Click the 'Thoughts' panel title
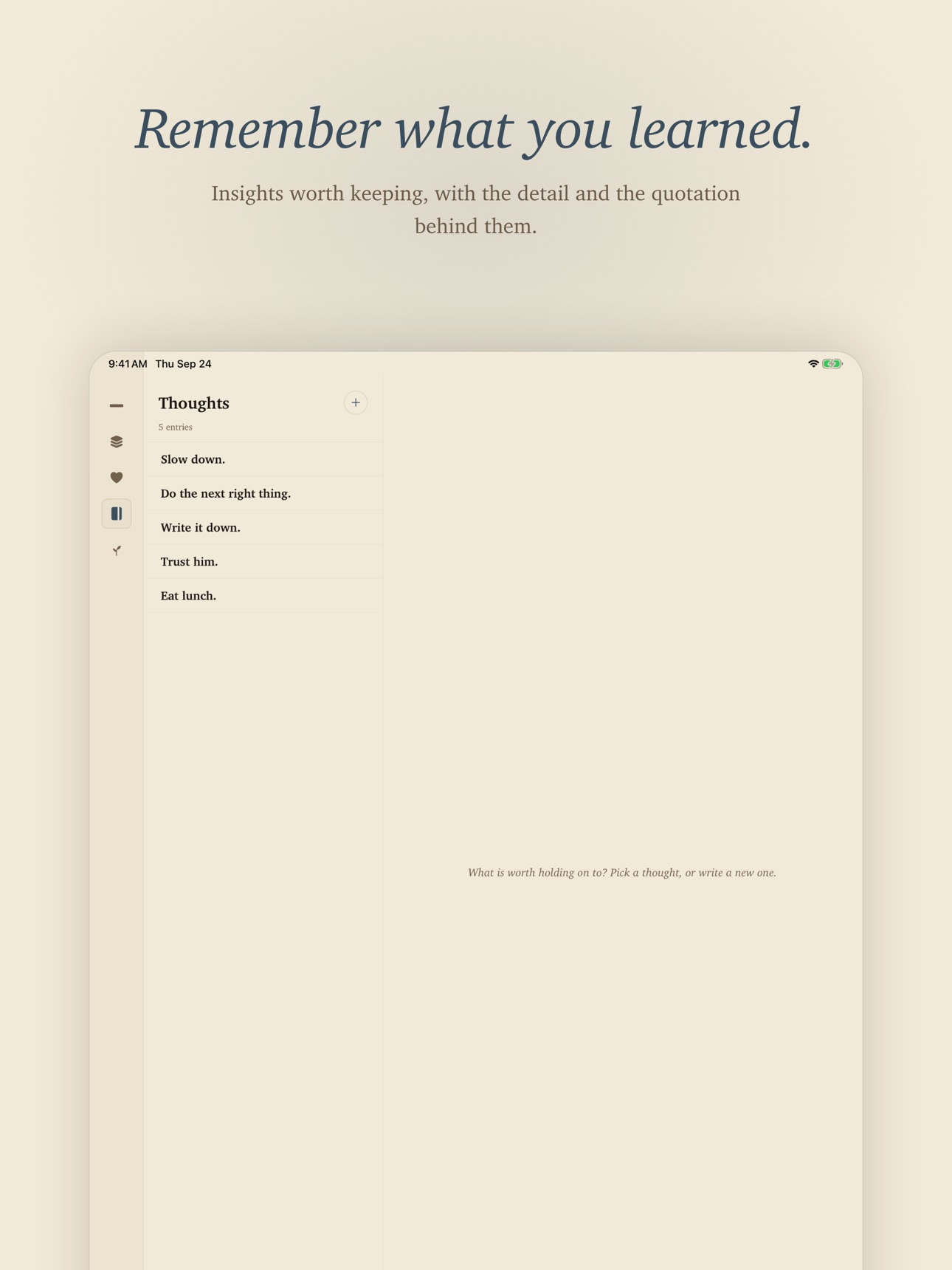Image resolution: width=952 pixels, height=1270 pixels. pos(194,403)
